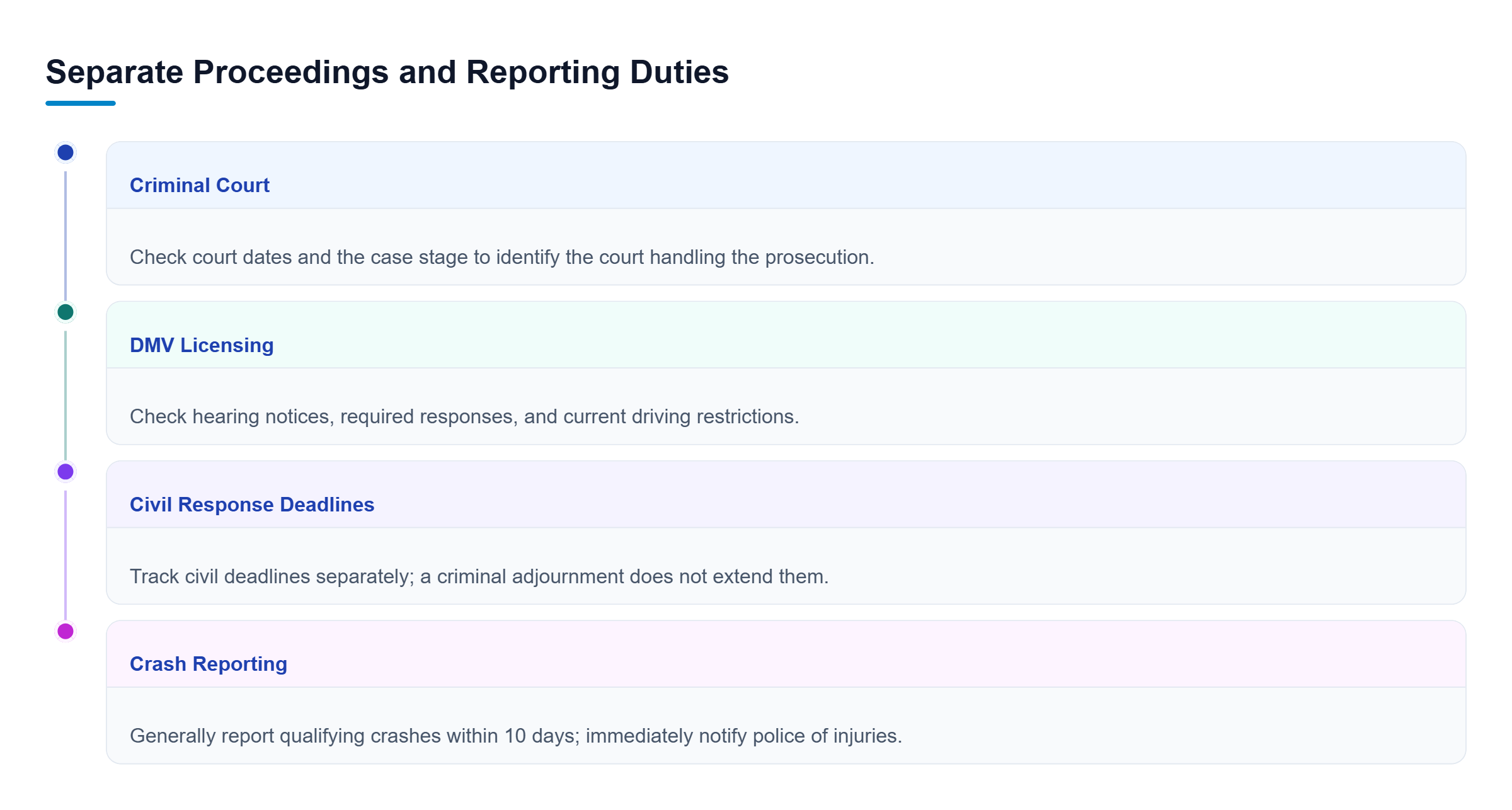Click the text "Check hearing notices, required responses"
Screen dimensions: 1512x810
point(324,416)
